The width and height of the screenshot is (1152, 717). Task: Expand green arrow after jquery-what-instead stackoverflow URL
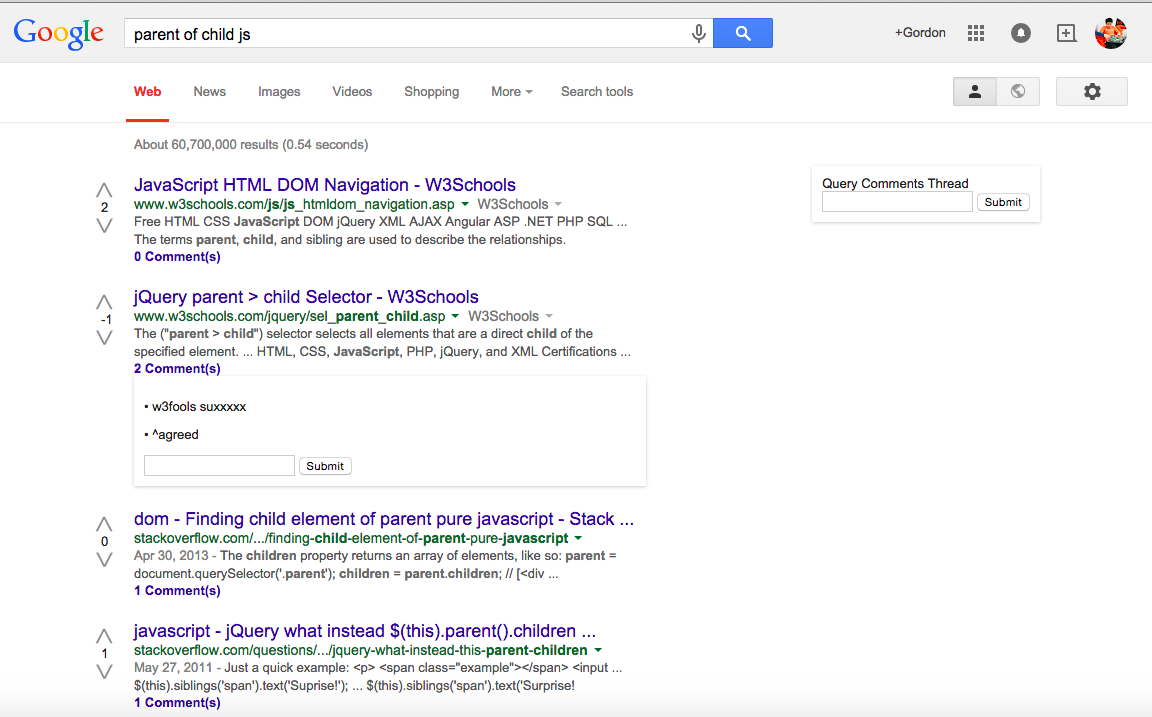coord(598,651)
